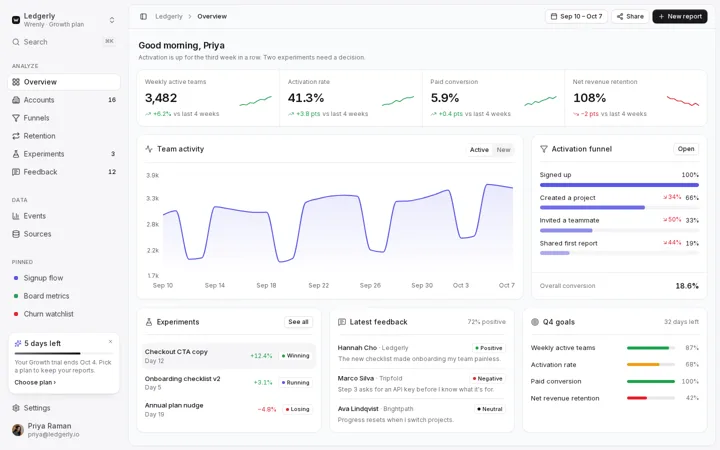Viewport: 720px width, 450px height.
Task: Open the Sep 10 – Oct 7 date picker
Action: [x=577, y=17]
